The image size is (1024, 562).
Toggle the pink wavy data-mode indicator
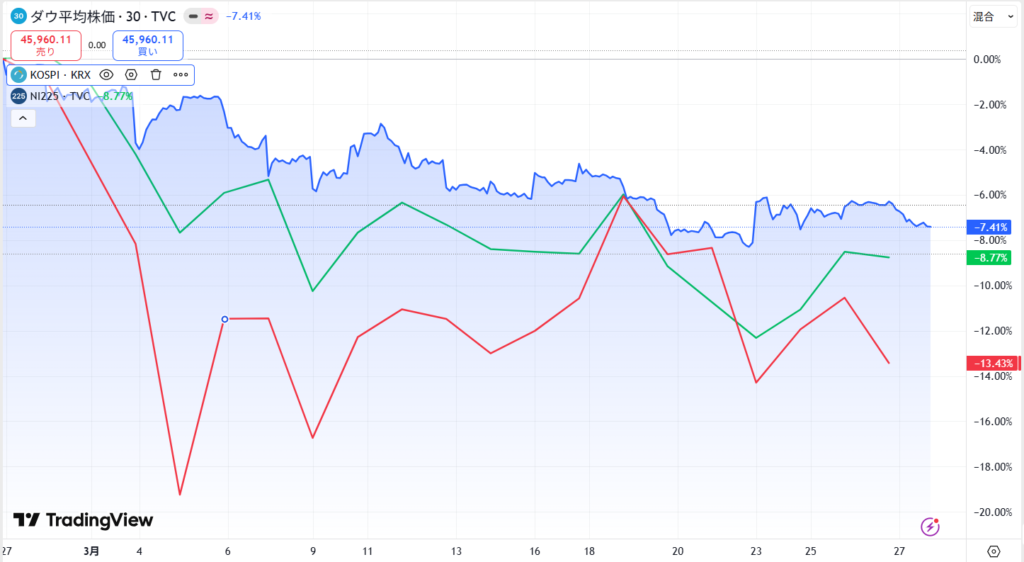pyautogui.click(x=209, y=16)
